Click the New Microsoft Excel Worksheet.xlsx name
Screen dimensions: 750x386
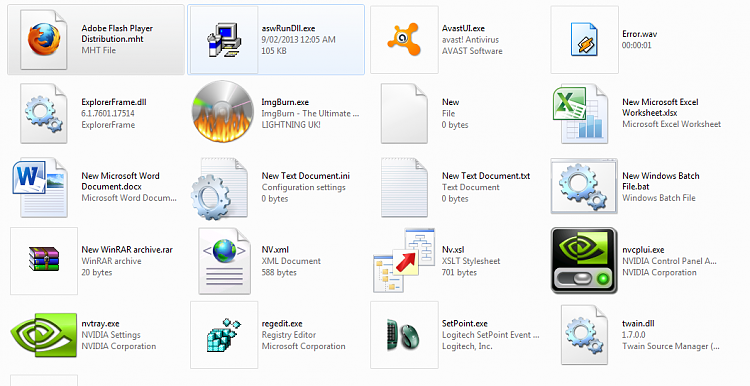pyautogui.click(x=660, y=107)
